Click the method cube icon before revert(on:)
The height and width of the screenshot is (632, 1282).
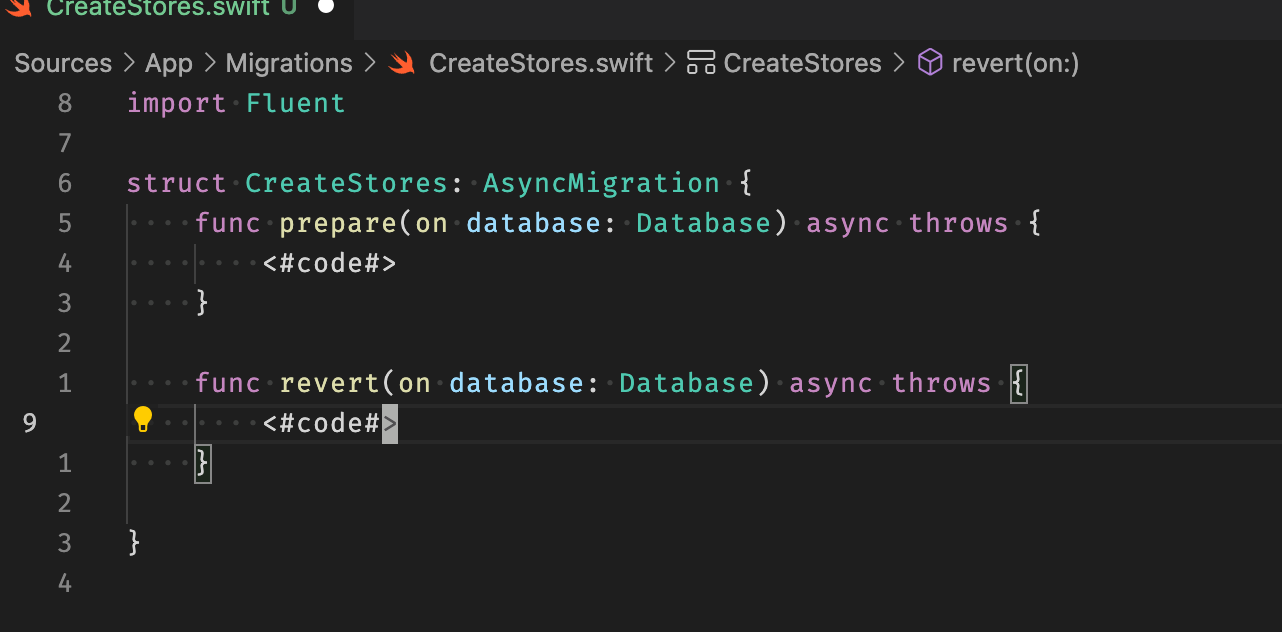(x=930, y=63)
